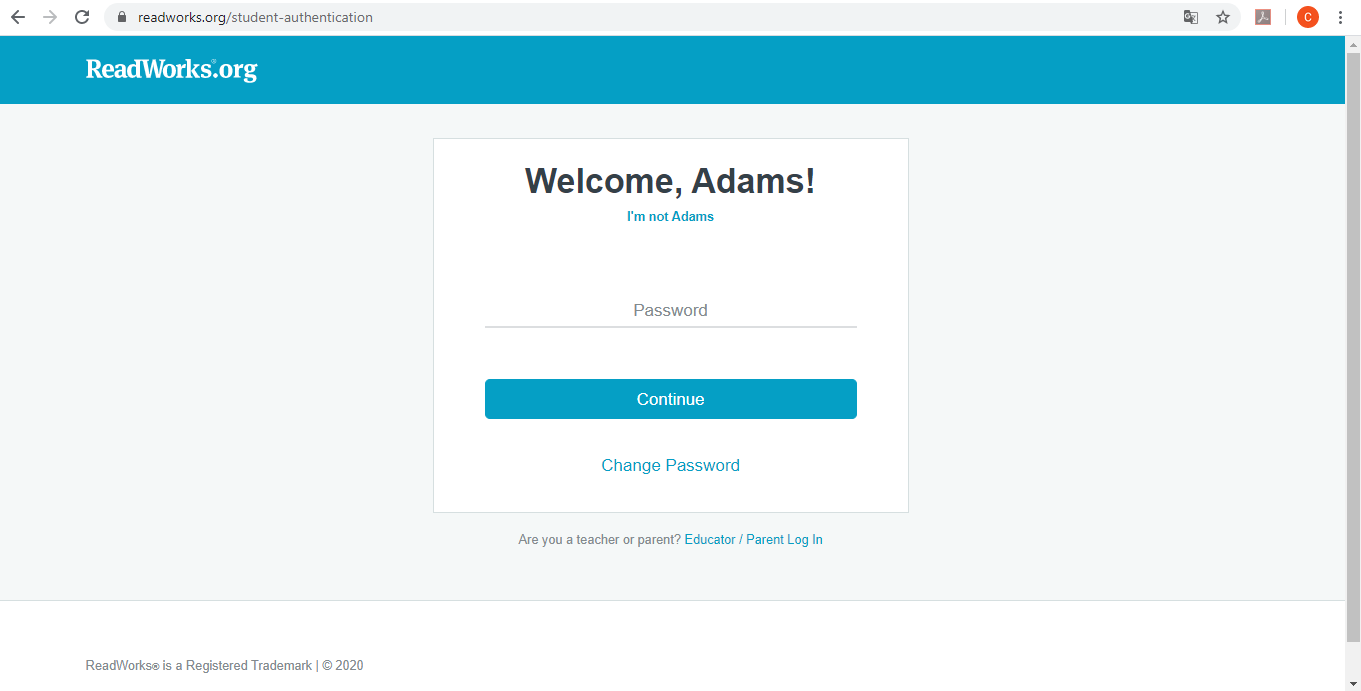The image size is (1361, 691).
Task: Click the browser forward arrow
Action: [x=50, y=17]
